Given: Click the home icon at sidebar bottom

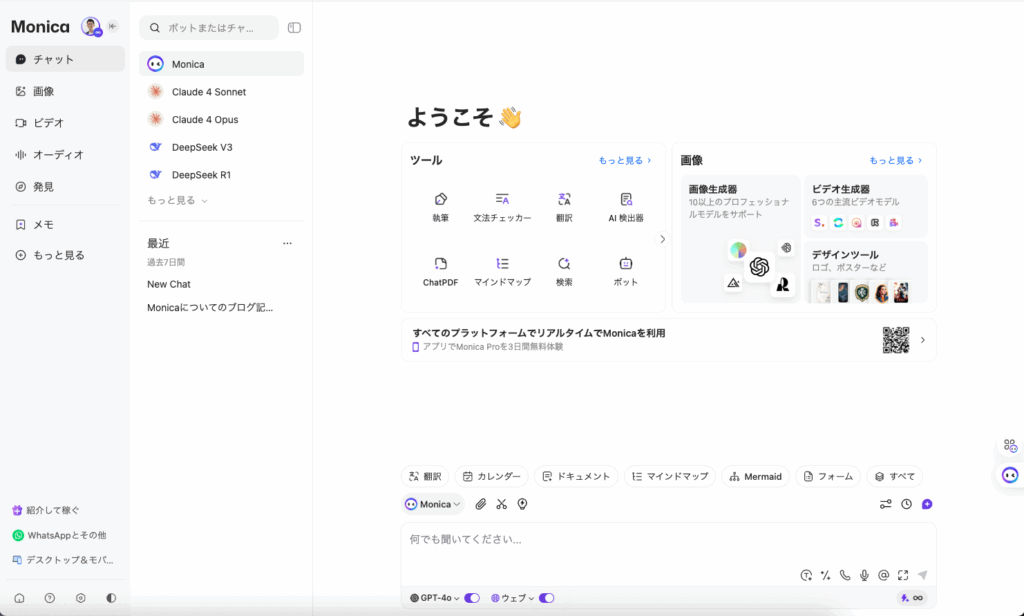Looking at the screenshot, I should point(20,598).
